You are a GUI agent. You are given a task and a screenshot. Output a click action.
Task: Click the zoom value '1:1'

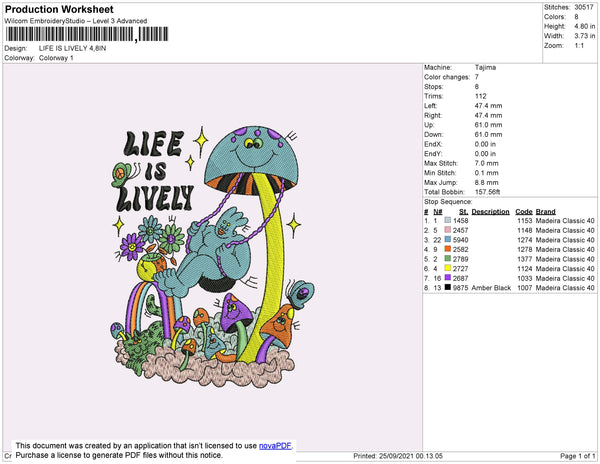(579, 46)
